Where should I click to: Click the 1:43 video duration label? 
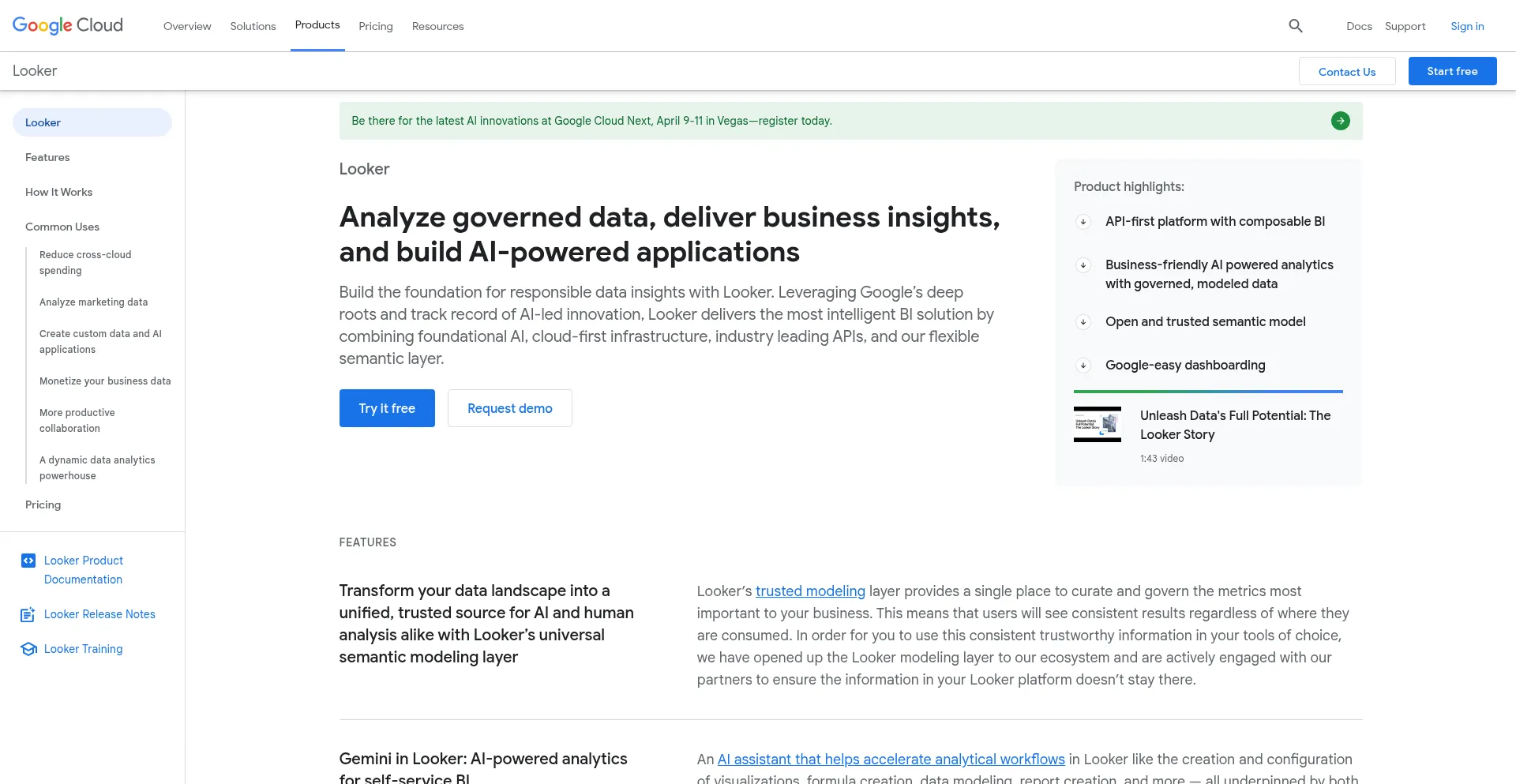point(1161,459)
